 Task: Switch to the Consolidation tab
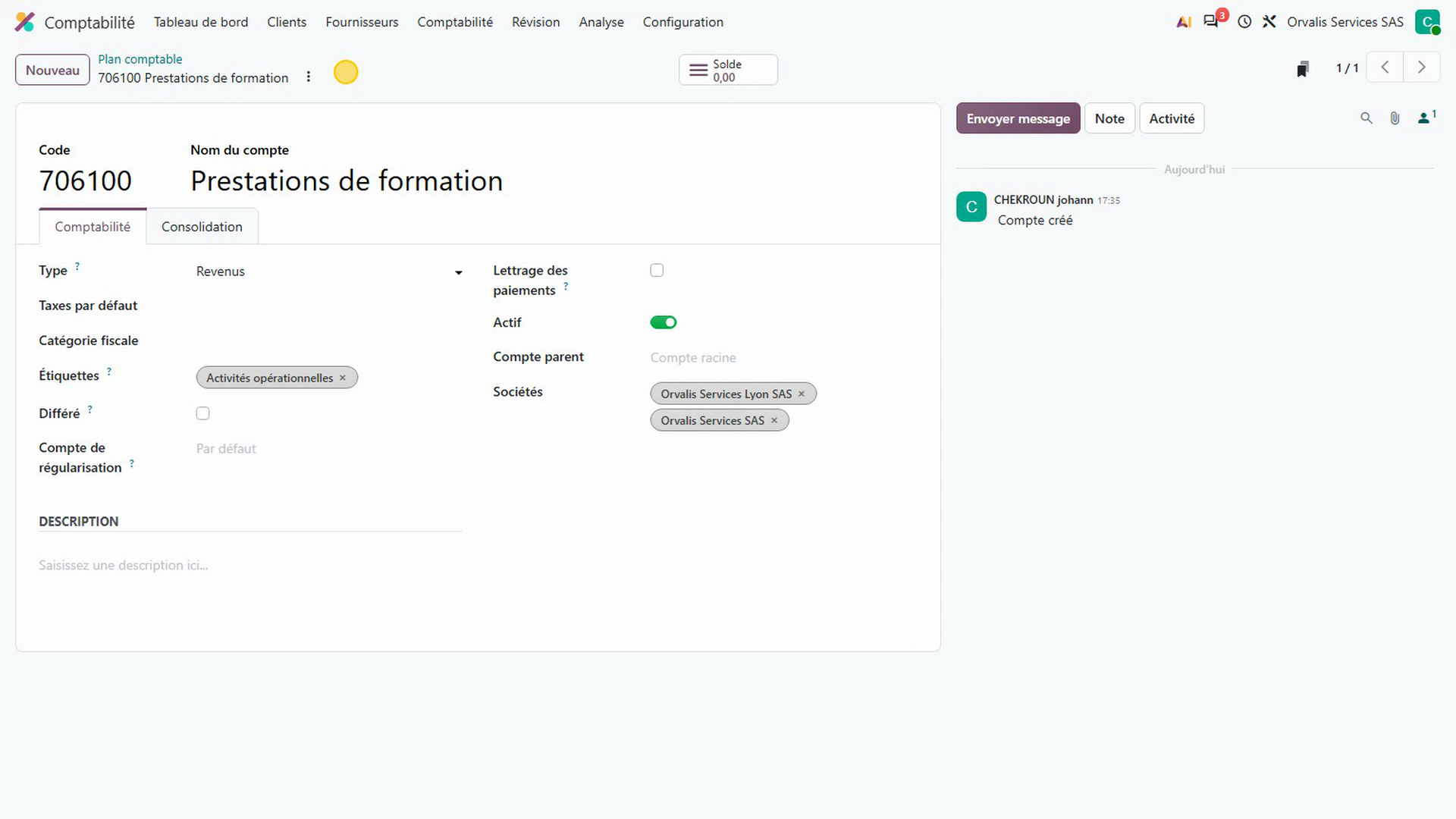202,227
